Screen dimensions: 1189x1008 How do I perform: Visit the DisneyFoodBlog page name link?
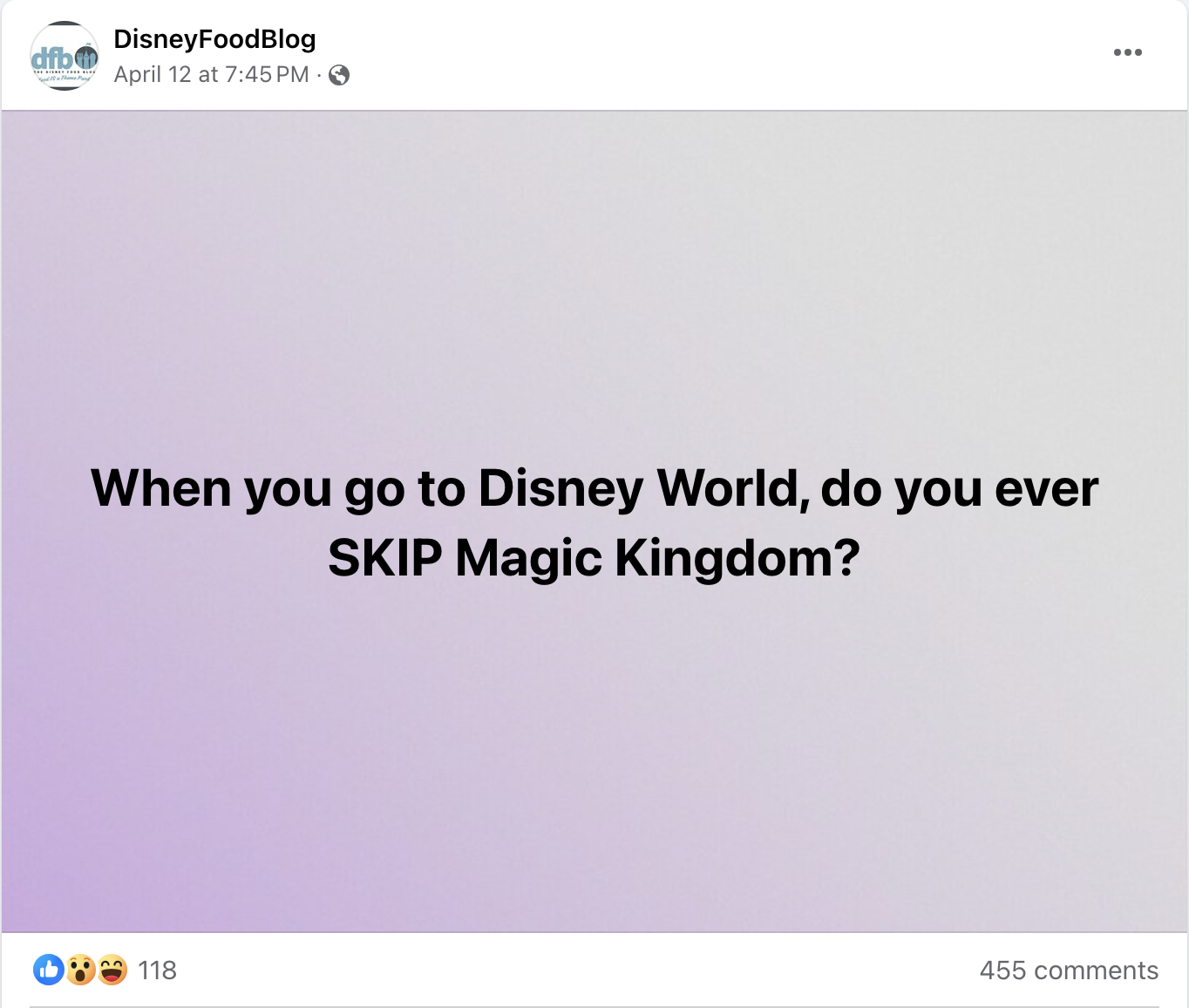[214, 39]
